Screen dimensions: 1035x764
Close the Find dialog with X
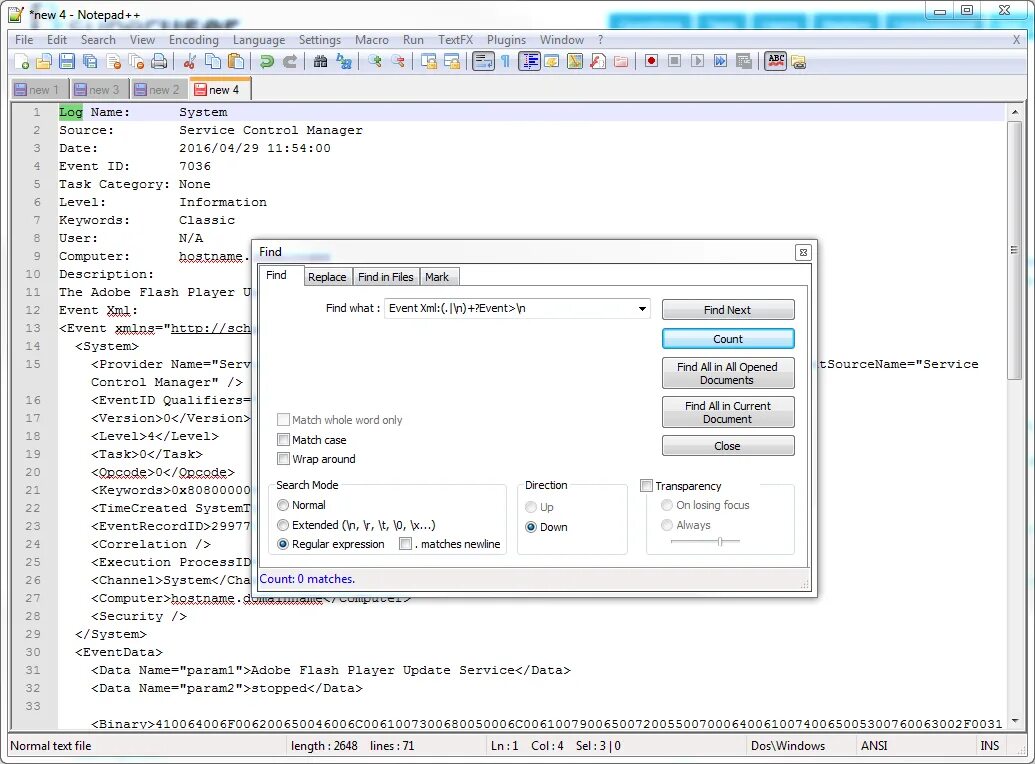tap(803, 252)
